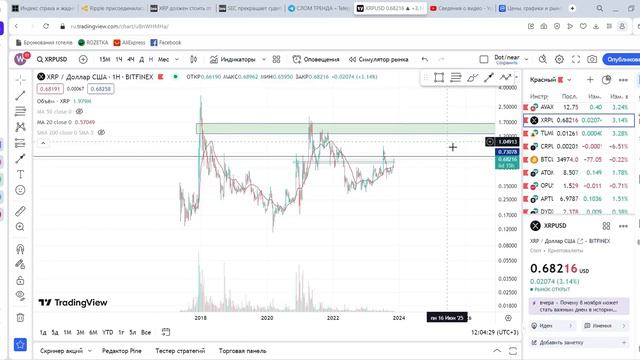Open chart settings gear icon
This screenshot has width=640, height=360.
point(559,60)
